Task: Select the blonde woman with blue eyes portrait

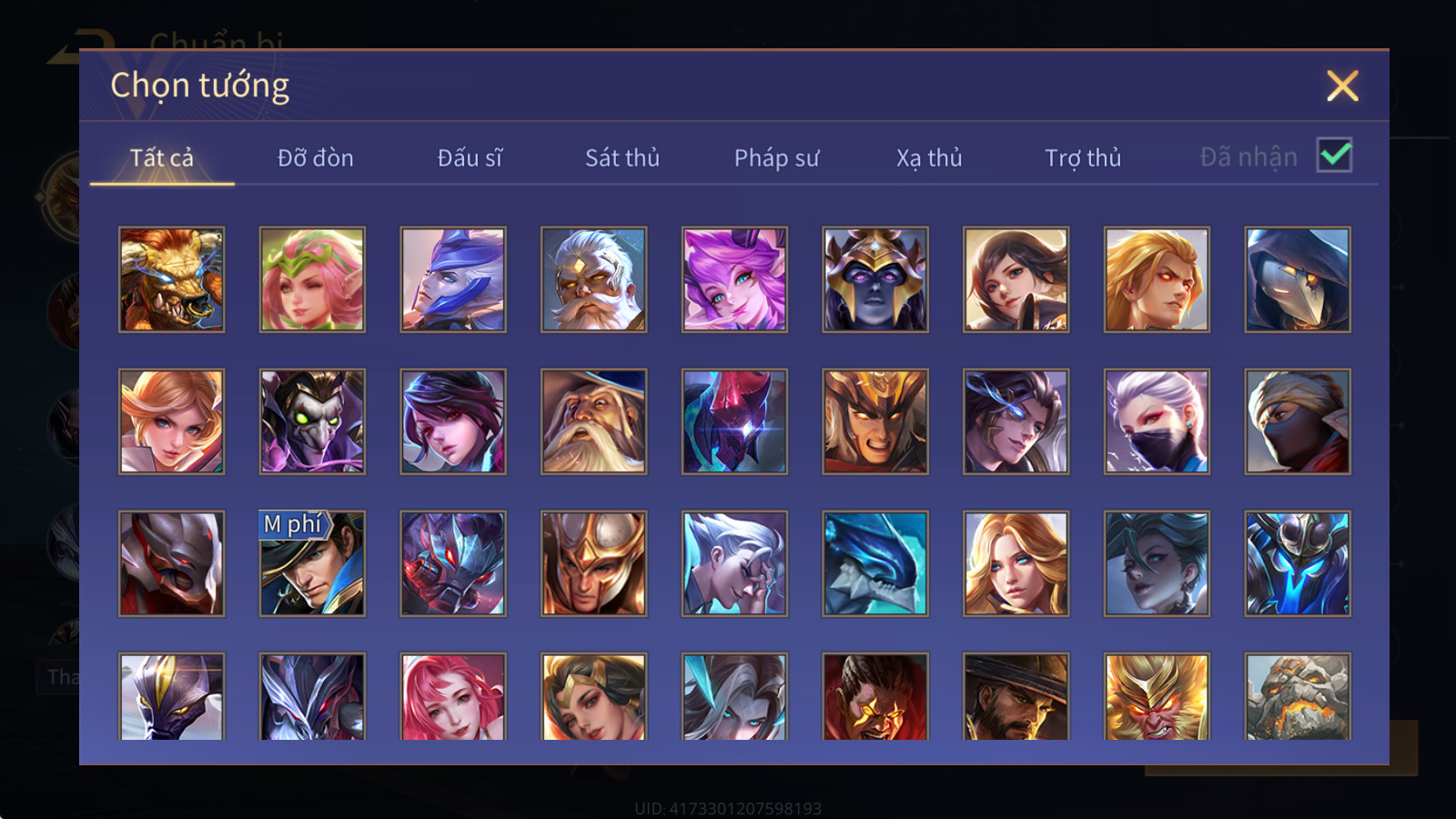Action: pos(1016,563)
